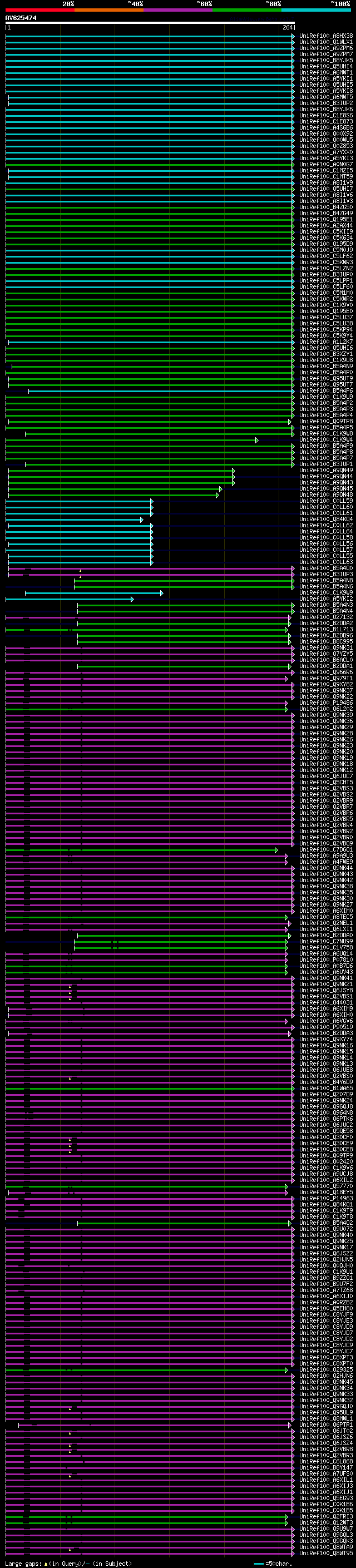Viewport: 356px width, 1568px height.
Task: Select hit label UniRef100_Q09TP8
Action: (x=326, y=421)
